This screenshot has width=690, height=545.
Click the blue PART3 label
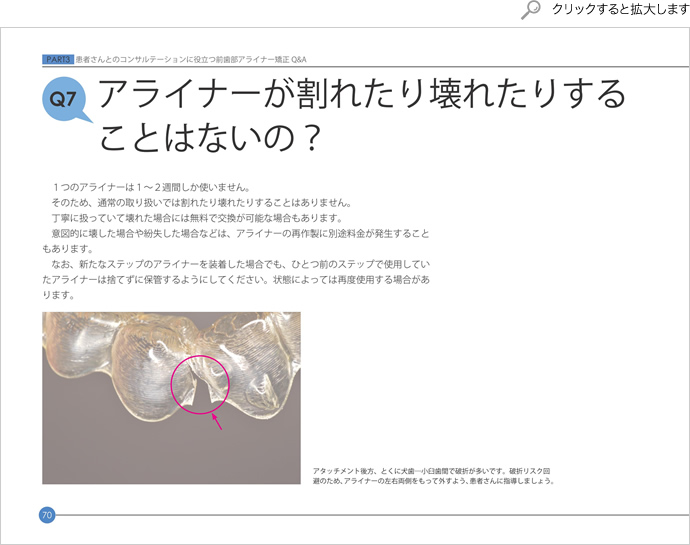(x=58, y=60)
